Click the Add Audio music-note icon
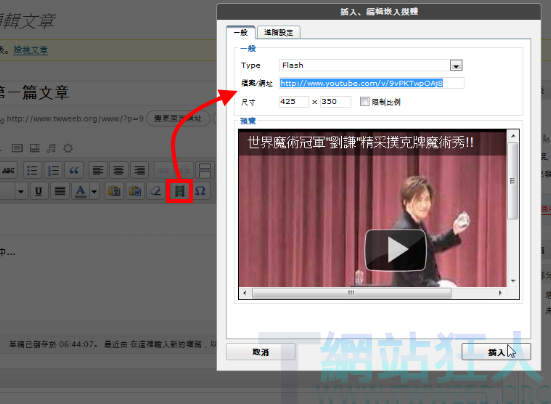 tap(51, 148)
